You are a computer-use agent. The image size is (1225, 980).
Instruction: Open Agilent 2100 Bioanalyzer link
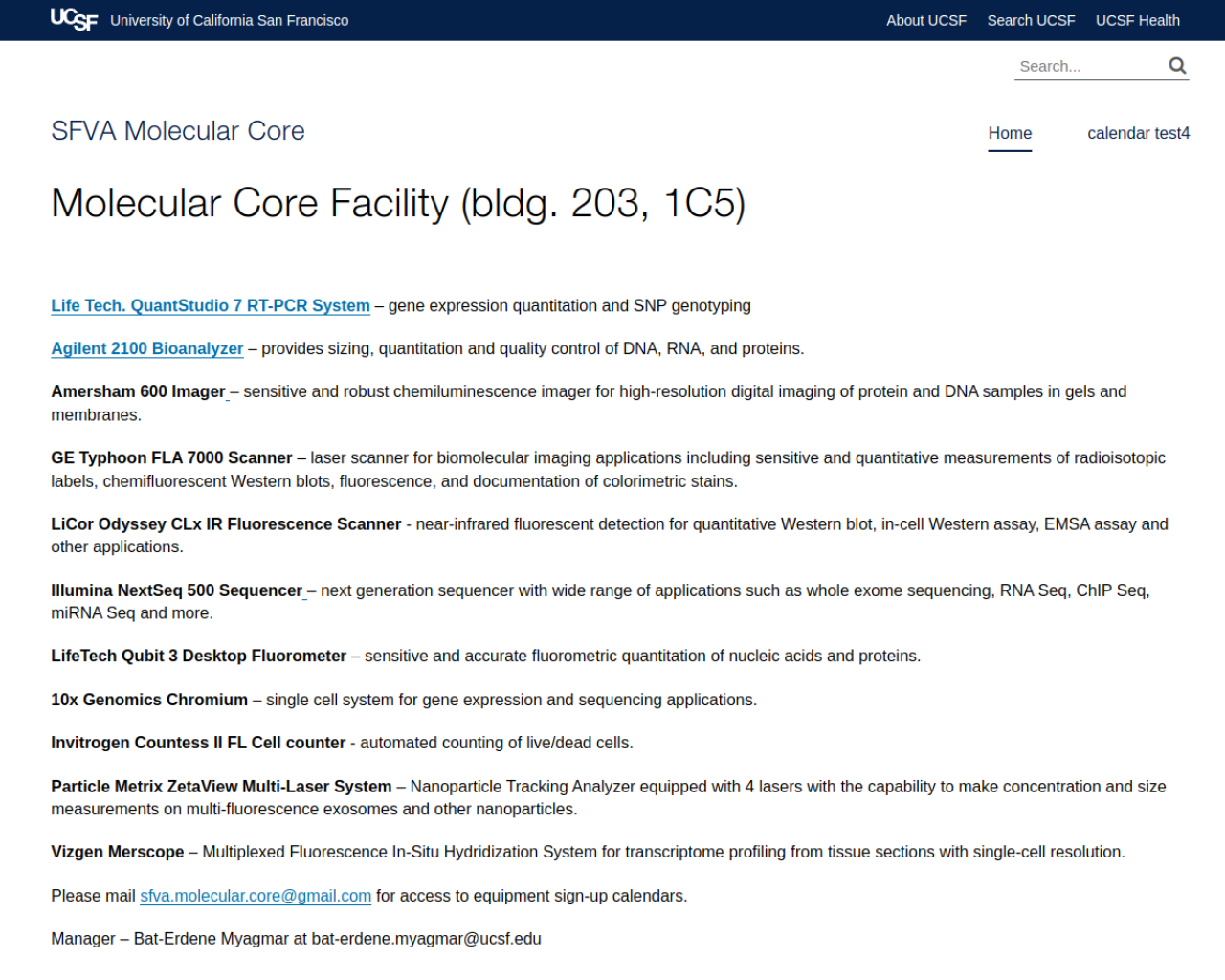[x=147, y=348]
